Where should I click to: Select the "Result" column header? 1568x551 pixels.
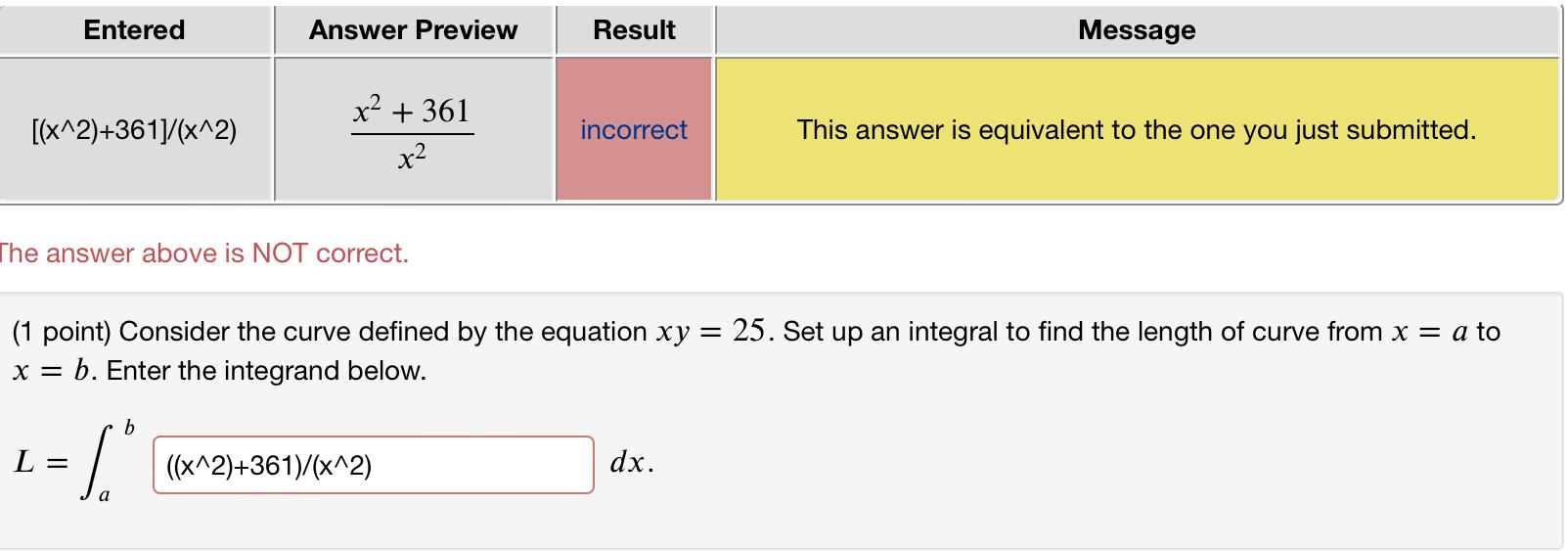635,30
